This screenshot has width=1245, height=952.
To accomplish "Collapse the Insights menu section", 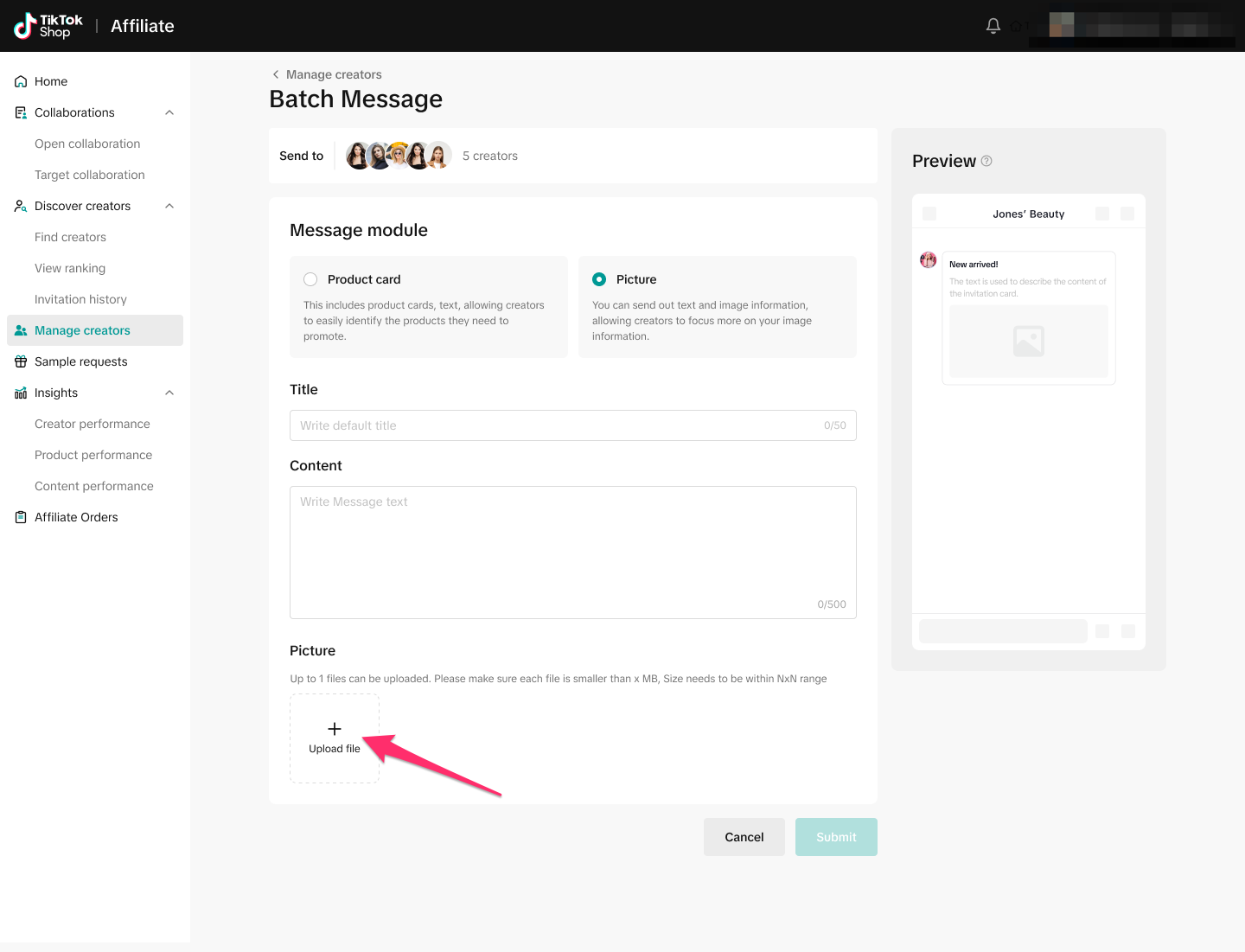I will 169,393.
